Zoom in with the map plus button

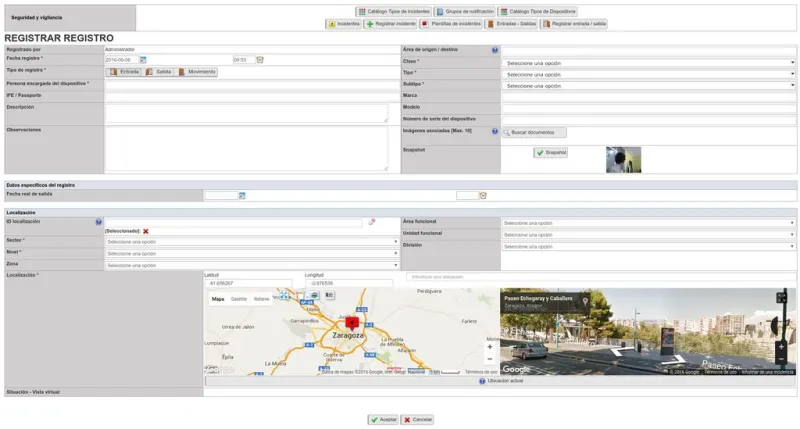coord(490,347)
